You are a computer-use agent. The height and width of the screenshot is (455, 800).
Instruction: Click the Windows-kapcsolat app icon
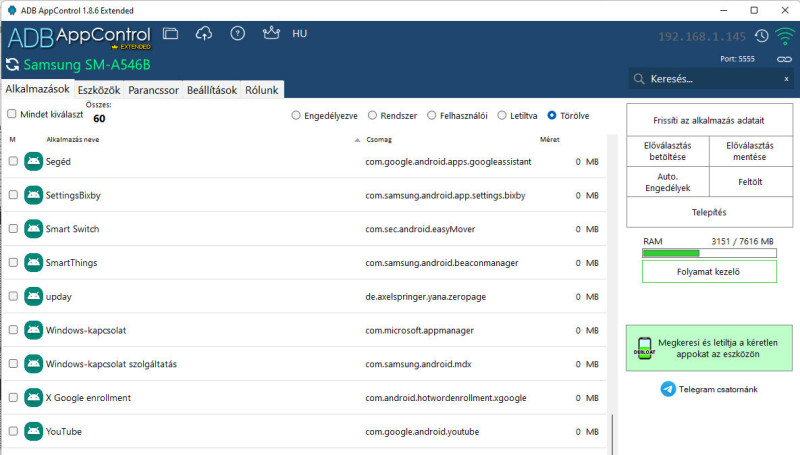tap(34, 330)
